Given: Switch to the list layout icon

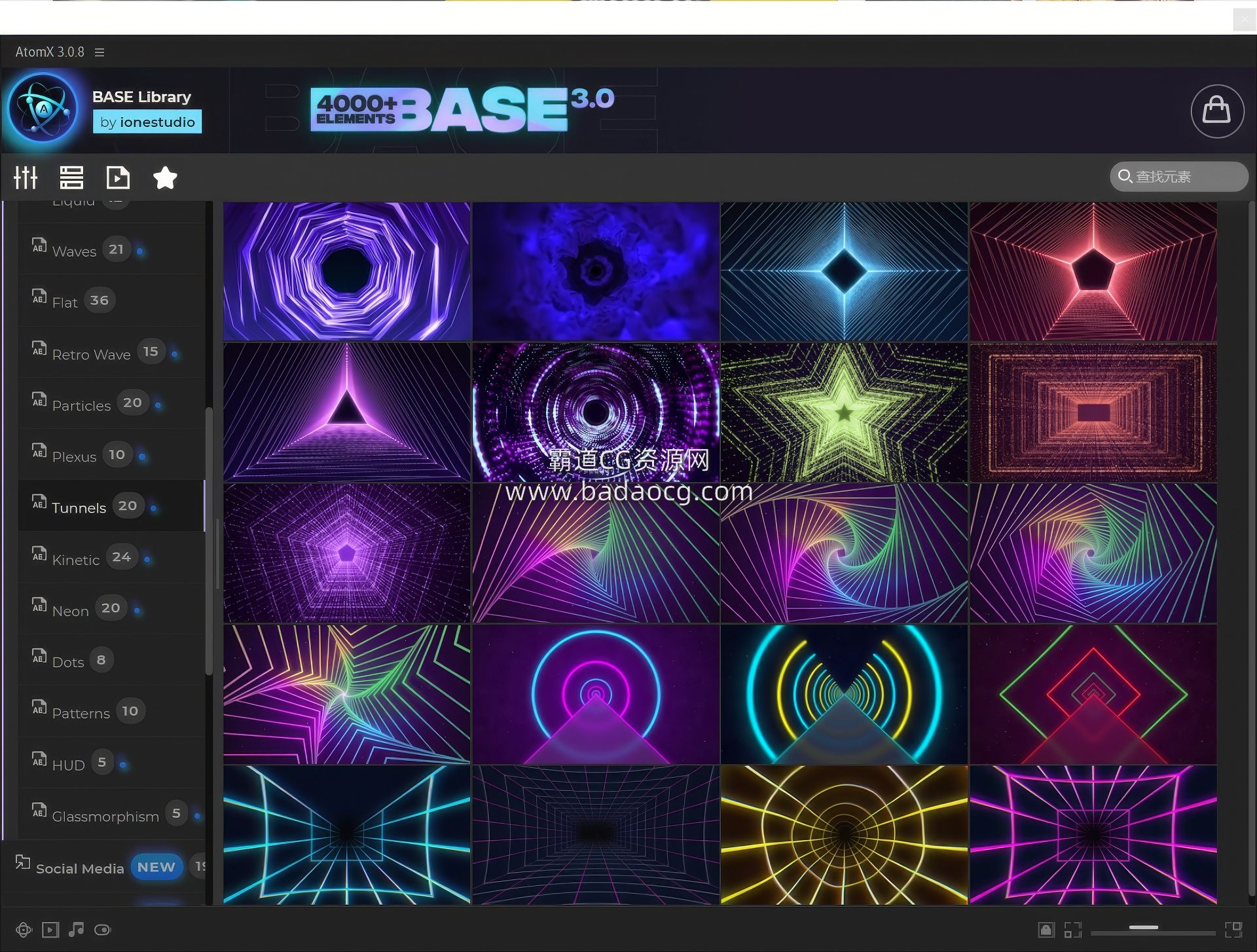Looking at the screenshot, I should coord(71,177).
